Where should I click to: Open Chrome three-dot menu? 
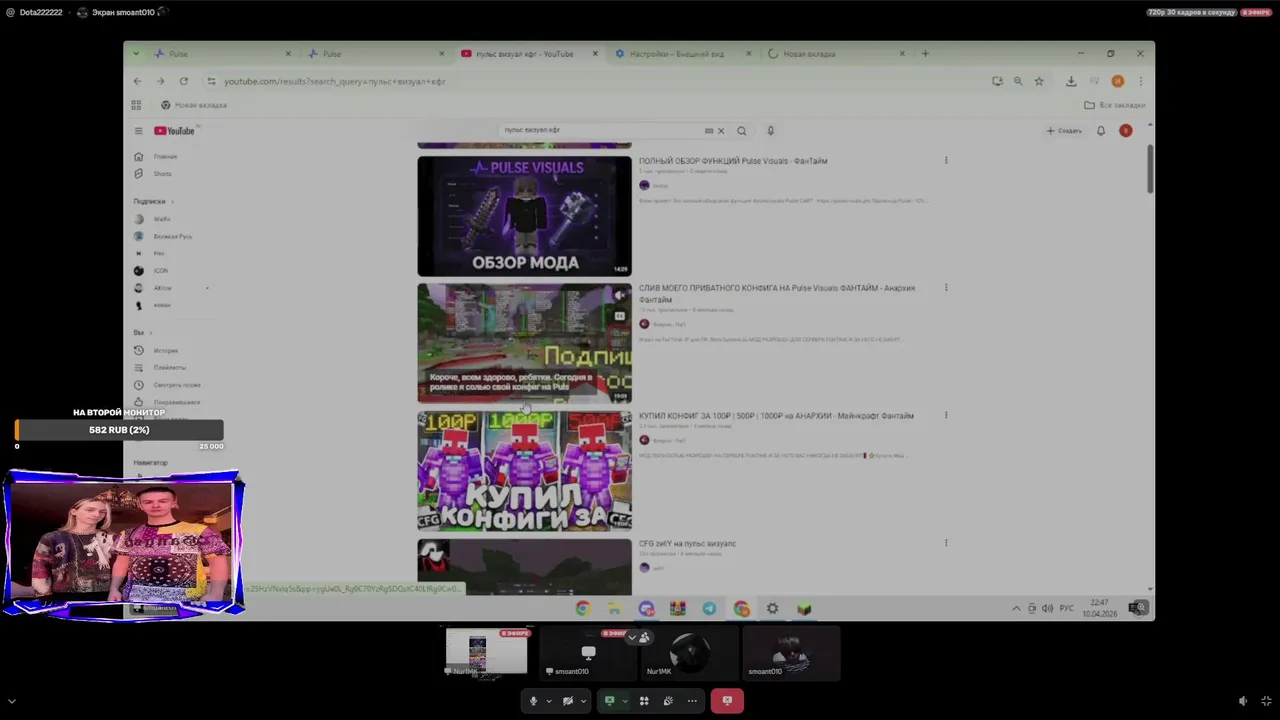(1140, 81)
